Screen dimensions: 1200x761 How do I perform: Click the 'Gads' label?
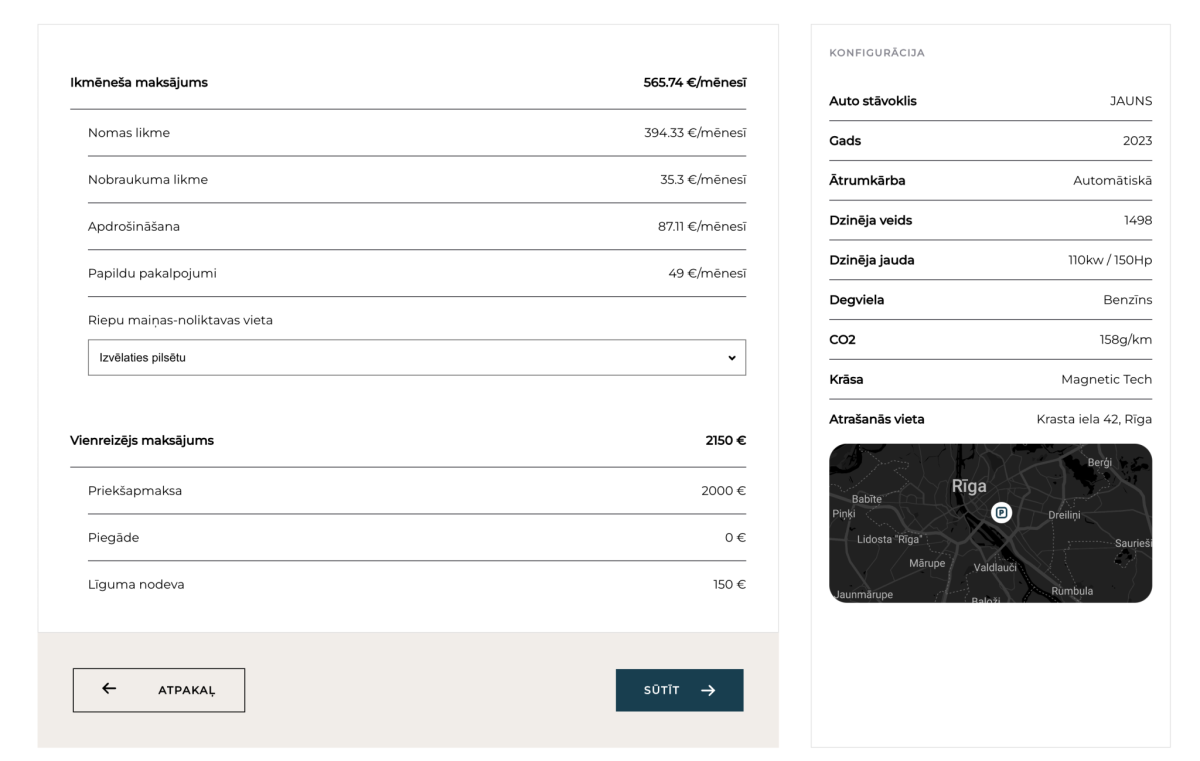point(845,141)
